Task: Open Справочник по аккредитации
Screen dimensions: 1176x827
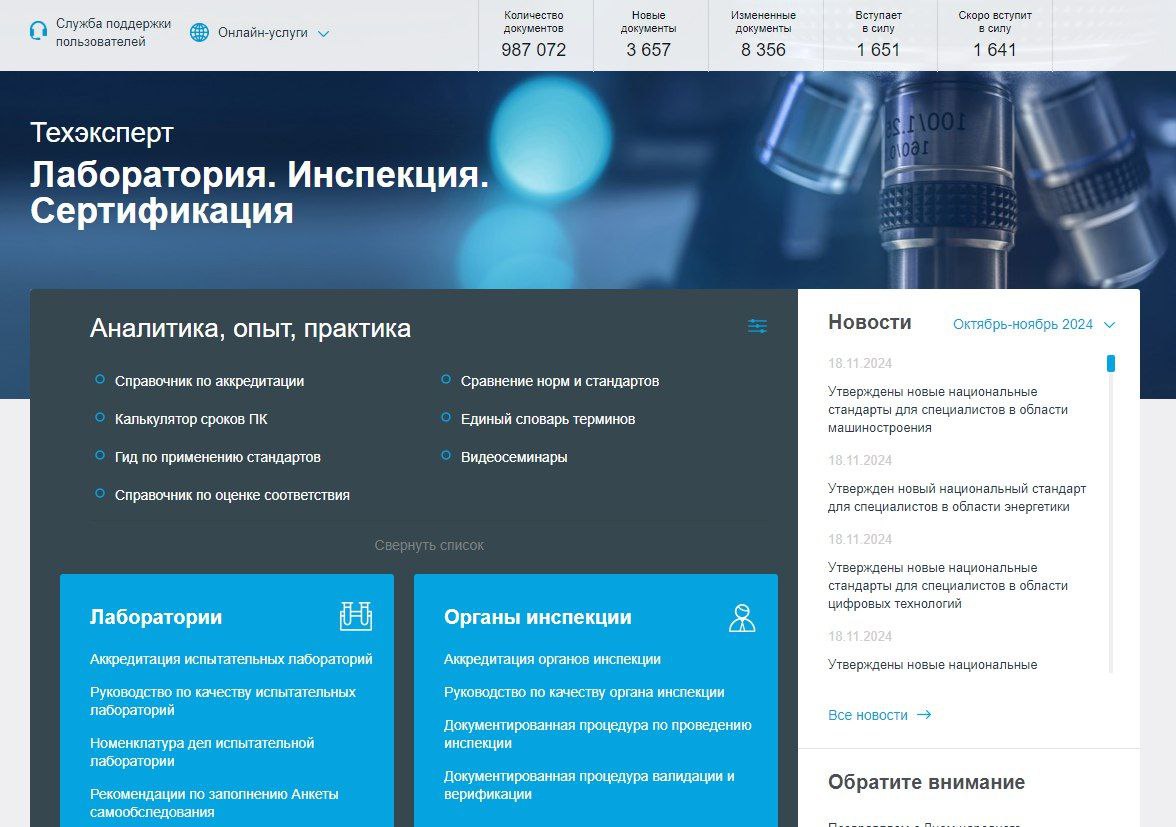Action: [x=209, y=381]
